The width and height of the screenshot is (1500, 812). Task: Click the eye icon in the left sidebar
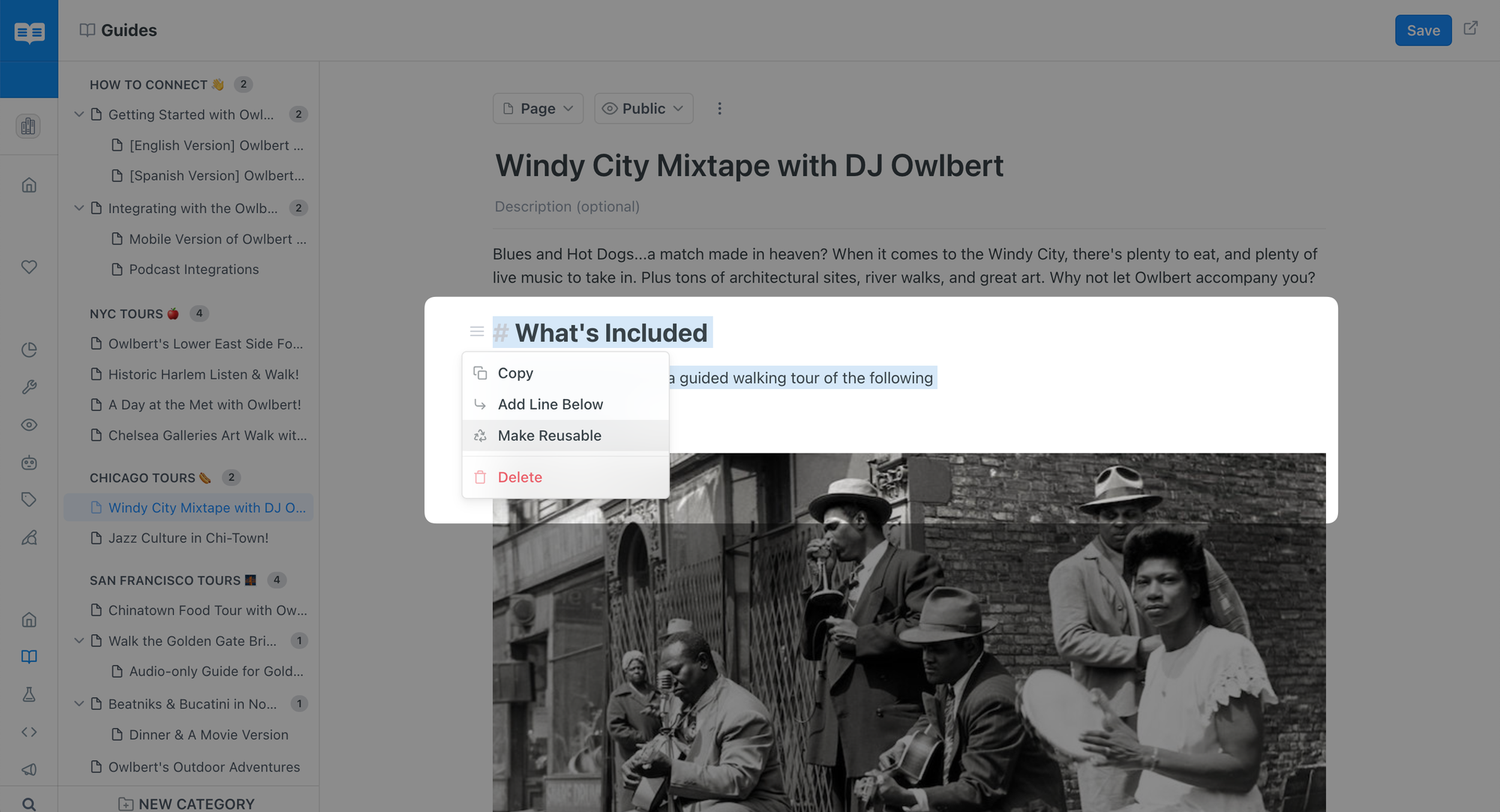pos(28,425)
